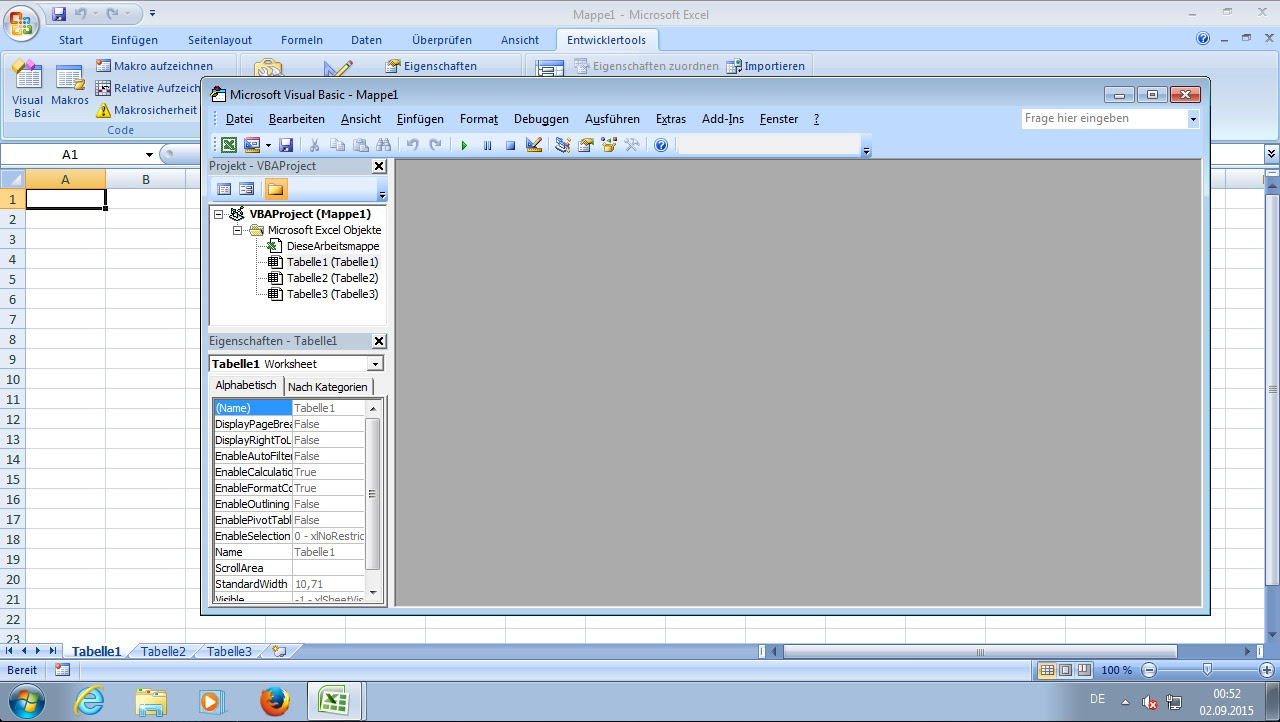Switch to Normal view in the status bar
This screenshot has width=1280, height=722.
pos(1047,670)
